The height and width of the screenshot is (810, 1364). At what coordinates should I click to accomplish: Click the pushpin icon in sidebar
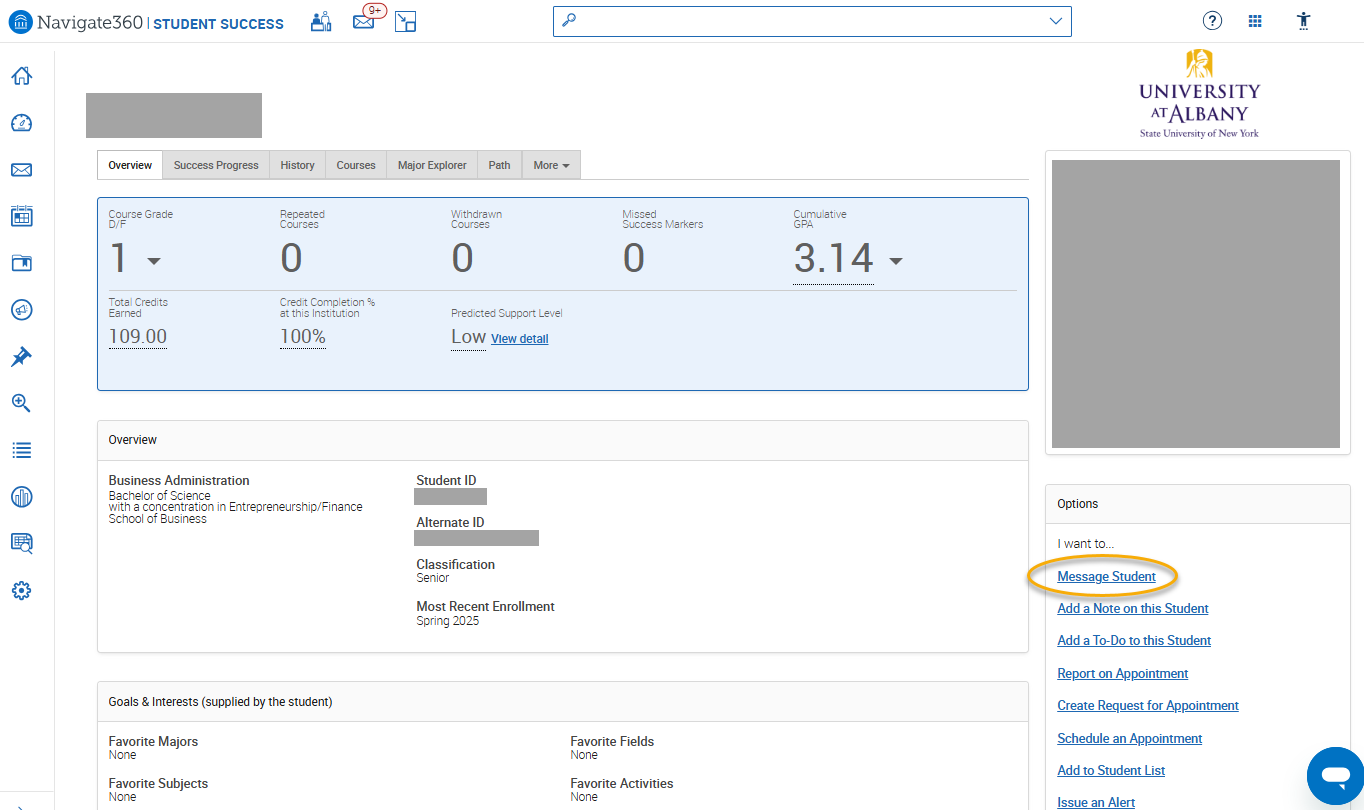pos(21,357)
